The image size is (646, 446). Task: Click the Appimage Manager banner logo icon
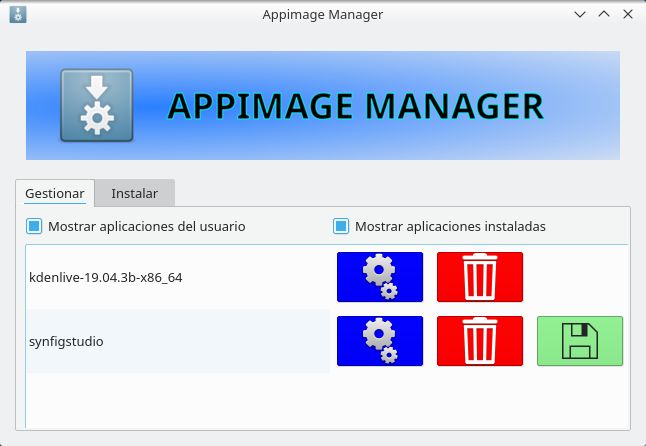pos(96,105)
